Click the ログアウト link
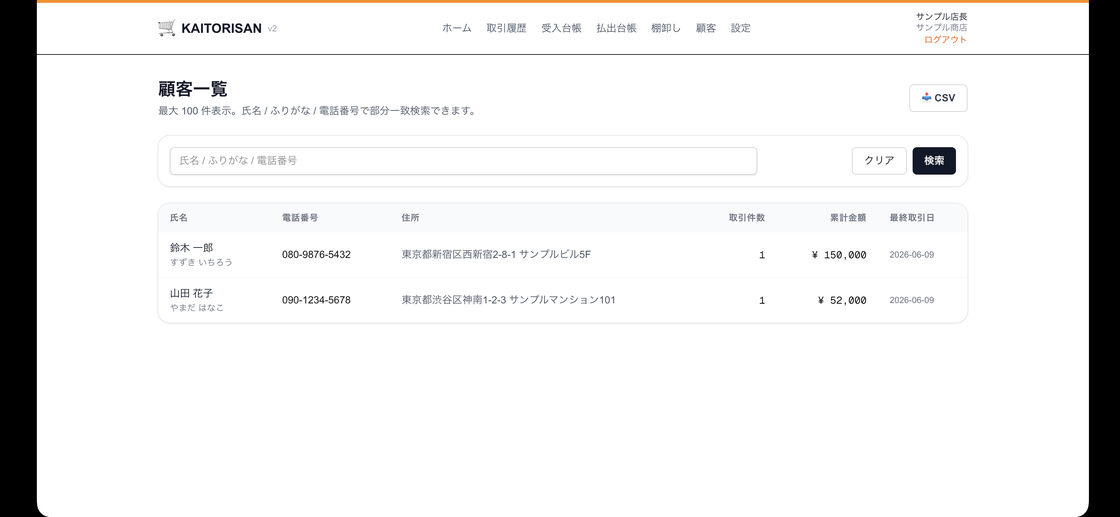This screenshot has width=1120, height=517. tap(946, 40)
